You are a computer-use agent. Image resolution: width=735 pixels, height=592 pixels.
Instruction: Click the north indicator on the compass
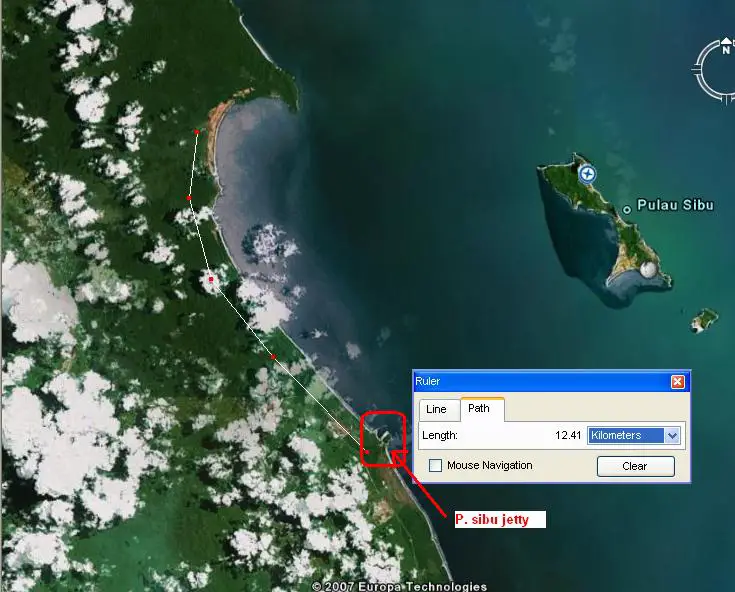[x=726, y=46]
